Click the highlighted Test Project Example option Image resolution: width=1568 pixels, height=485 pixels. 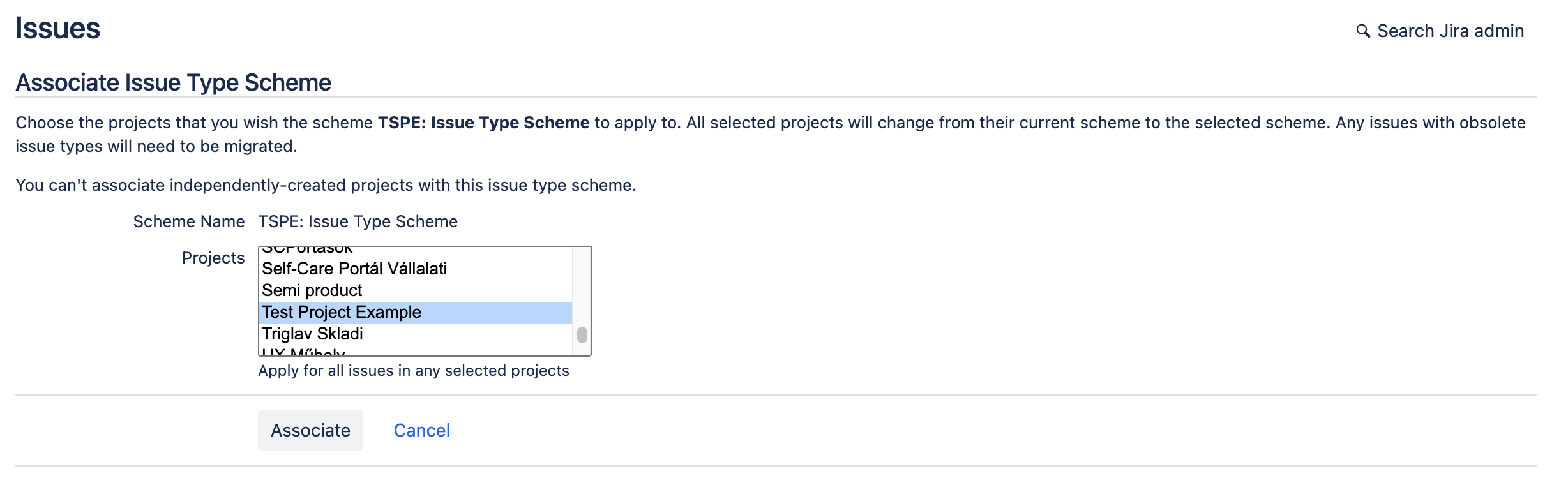pyautogui.click(x=342, y=312)
